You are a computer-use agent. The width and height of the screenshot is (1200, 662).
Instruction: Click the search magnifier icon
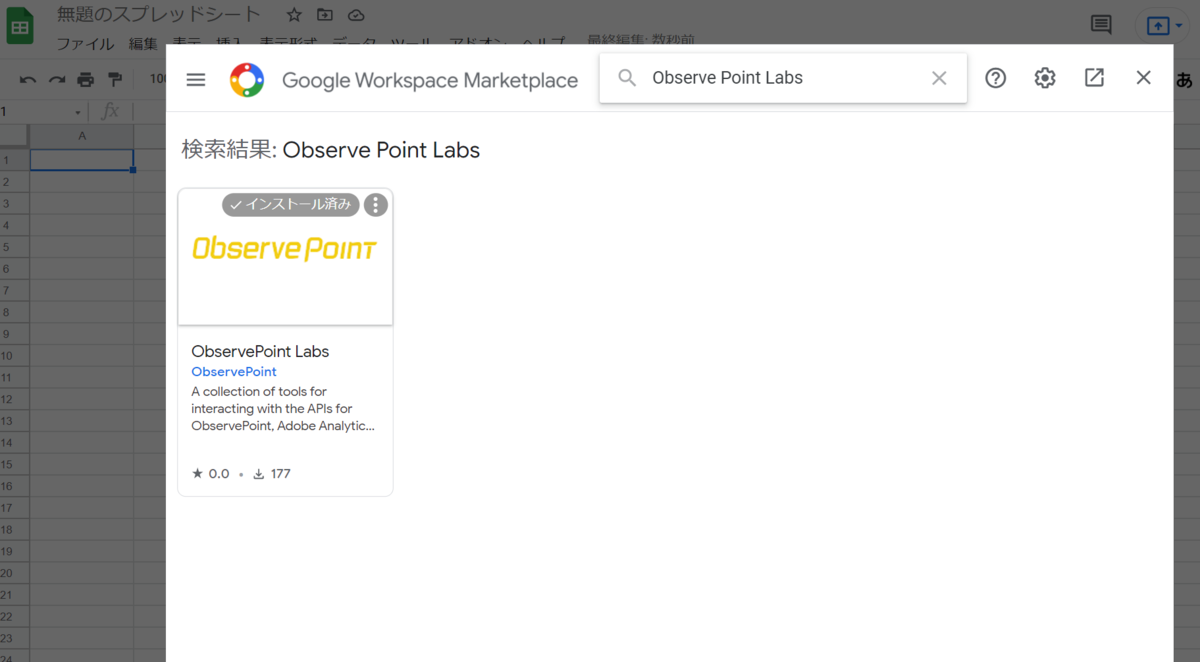[627, 78]
